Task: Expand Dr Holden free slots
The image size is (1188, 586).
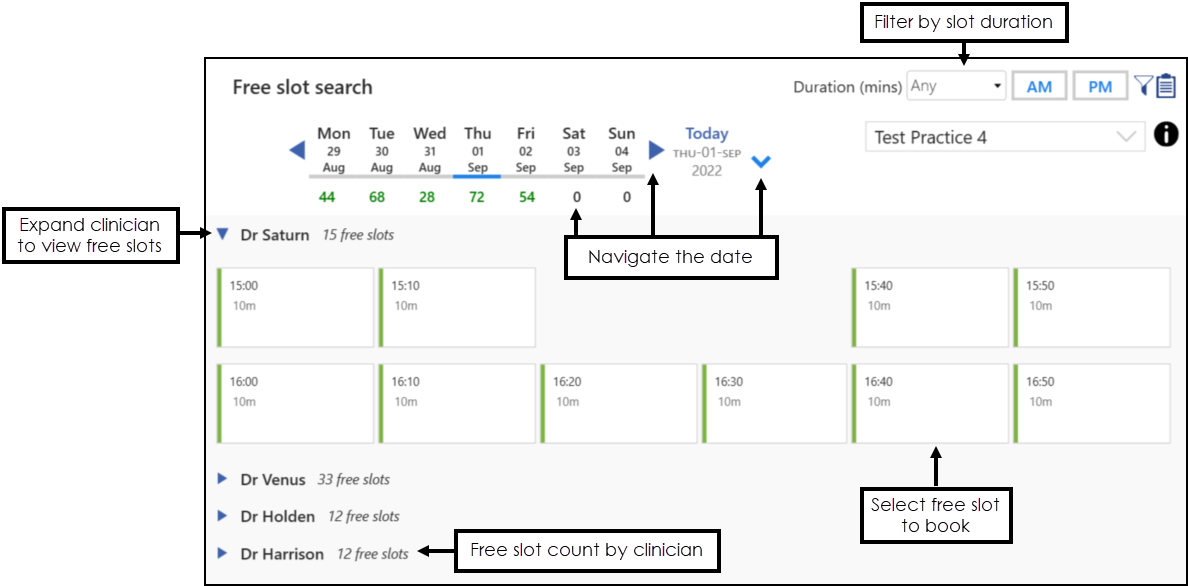Action: pyautogui.click(x=222, y=516)
